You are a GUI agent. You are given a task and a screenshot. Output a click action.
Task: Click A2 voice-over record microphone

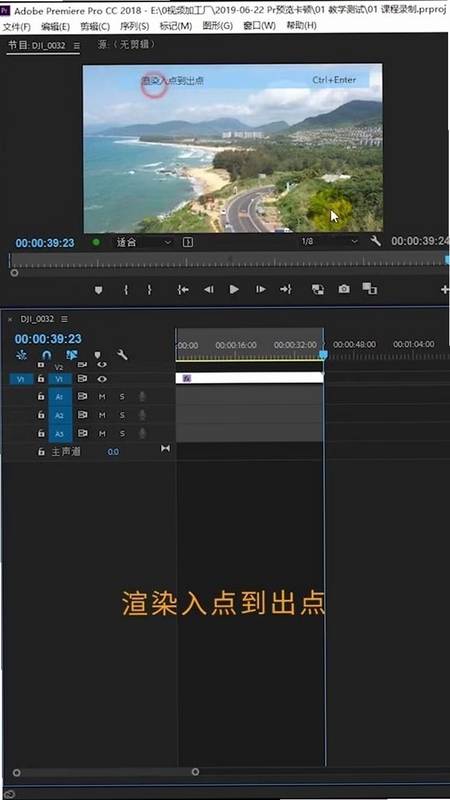coord(142,415)
